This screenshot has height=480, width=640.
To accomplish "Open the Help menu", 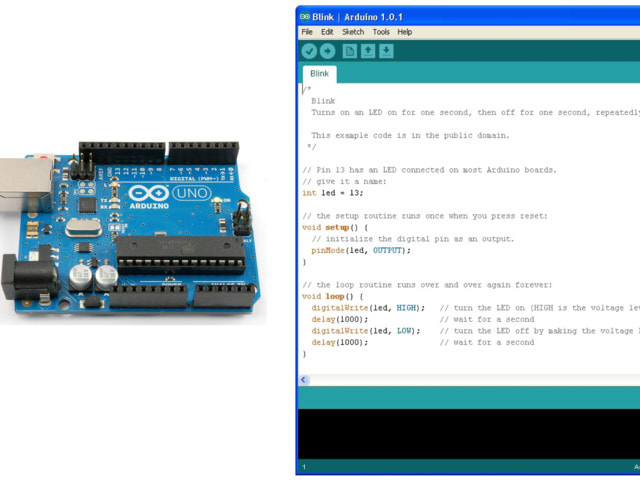I will click(404, 32).
